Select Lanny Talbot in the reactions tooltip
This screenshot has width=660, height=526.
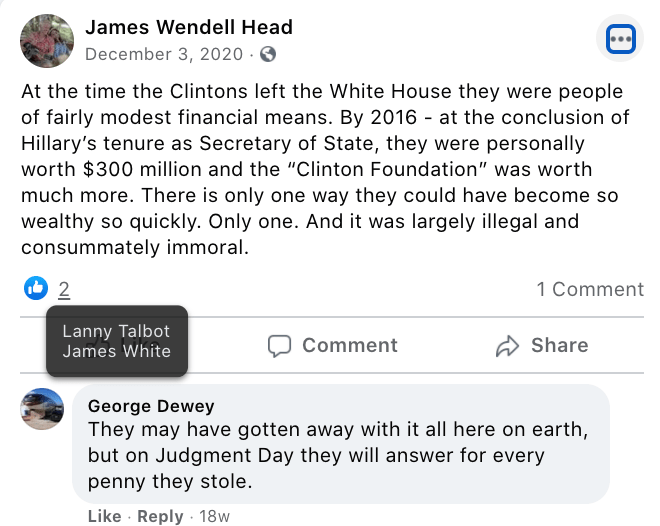click(x=116, y=331)
